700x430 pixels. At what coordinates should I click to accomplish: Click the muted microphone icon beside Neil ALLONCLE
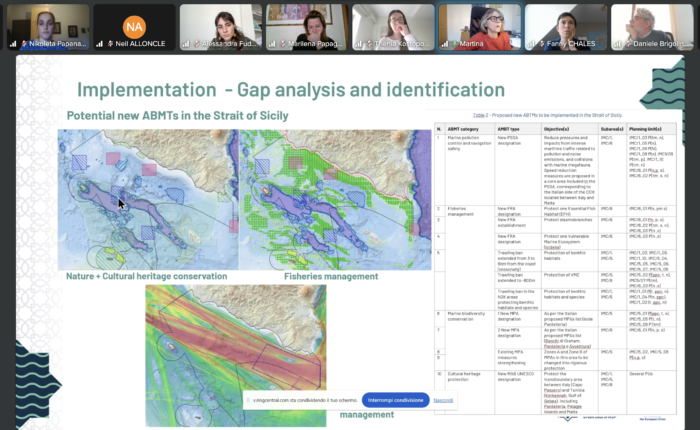point(107,45)
